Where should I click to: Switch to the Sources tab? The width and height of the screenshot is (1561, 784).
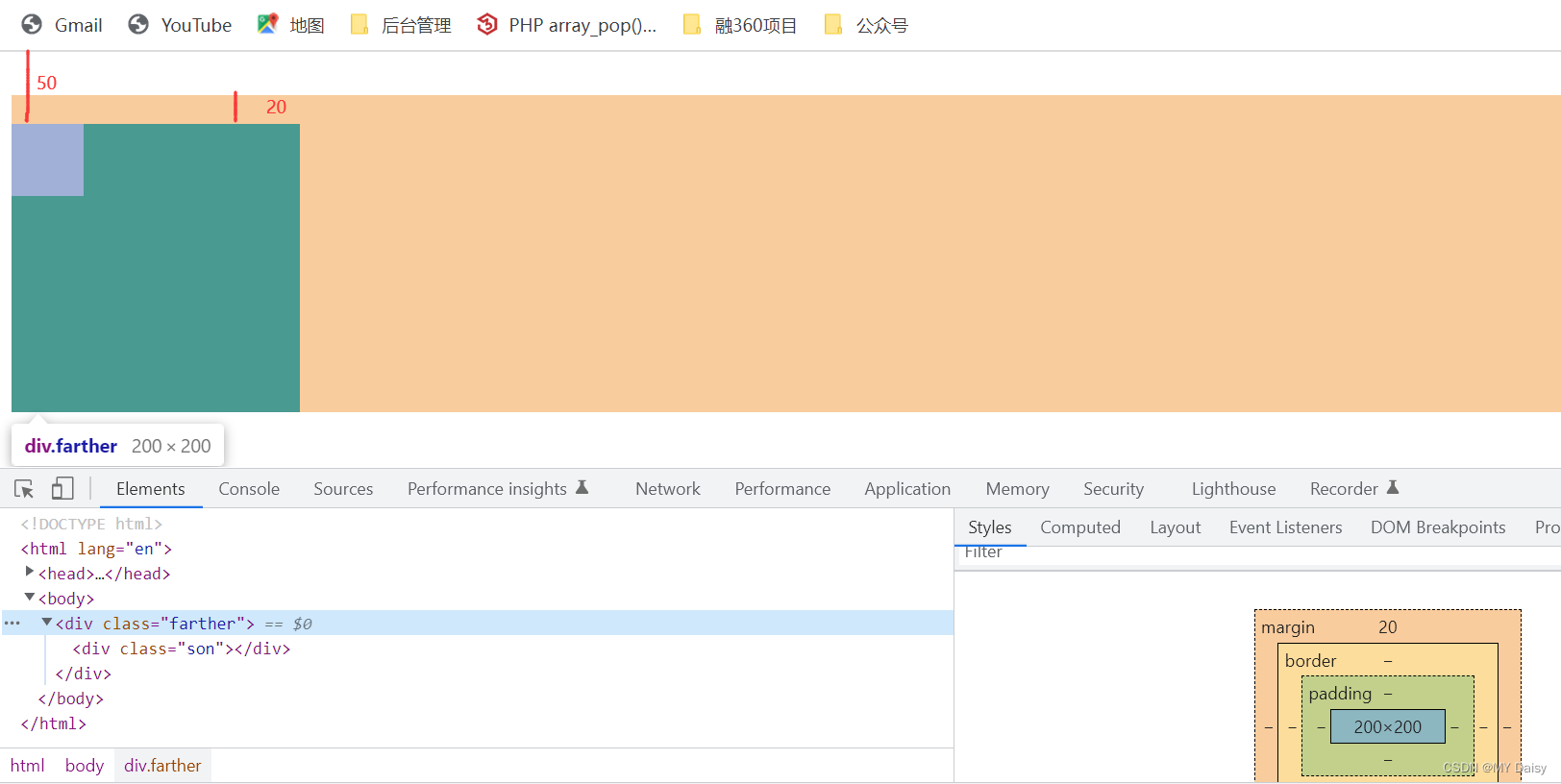click(343, 489)
